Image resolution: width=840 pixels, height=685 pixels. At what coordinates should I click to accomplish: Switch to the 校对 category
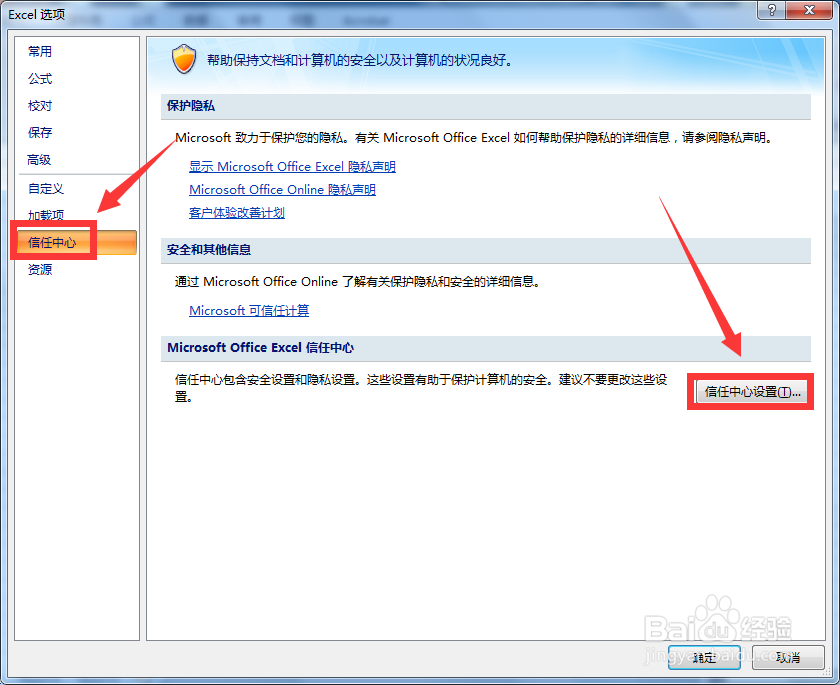click(x=40, y=106)
